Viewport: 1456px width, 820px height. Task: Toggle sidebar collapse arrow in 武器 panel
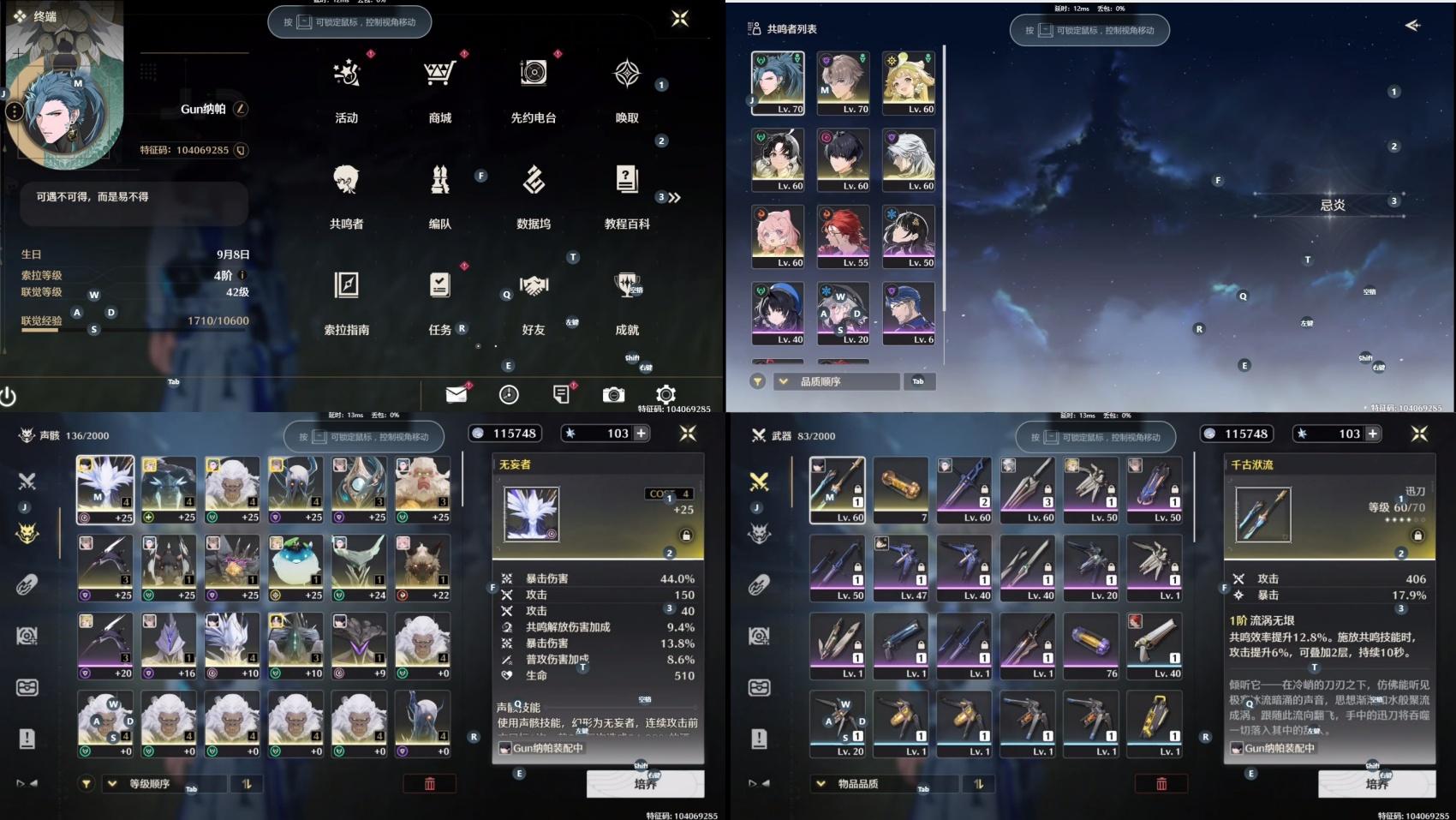coord(758,783)
